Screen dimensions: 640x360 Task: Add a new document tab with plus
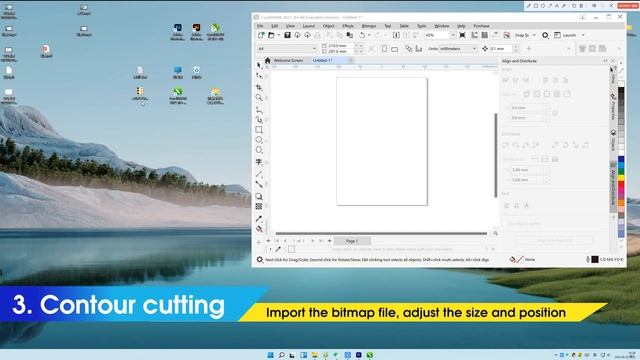coord(351,60)
